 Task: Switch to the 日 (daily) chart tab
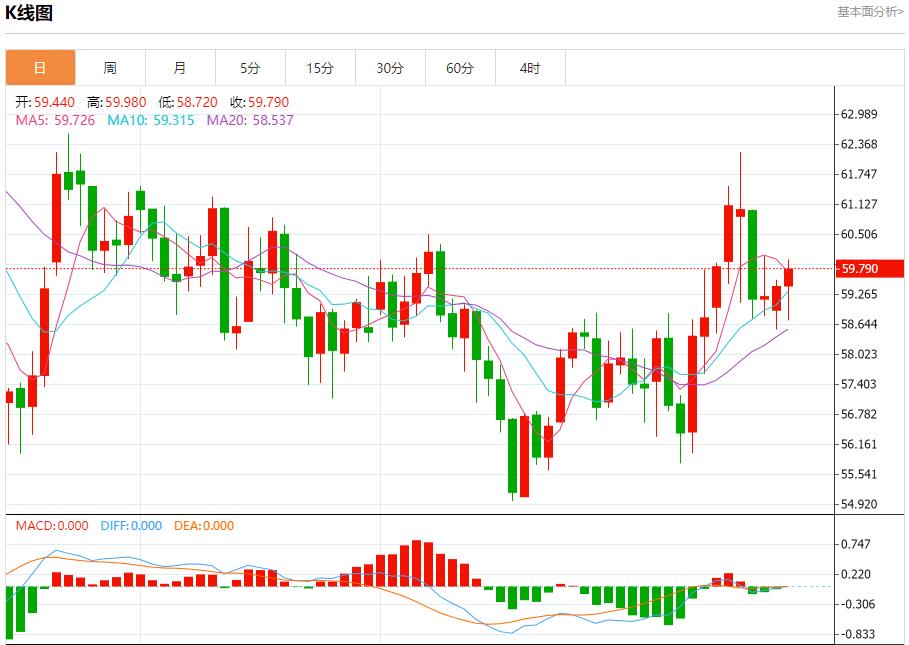click(40, 68)
